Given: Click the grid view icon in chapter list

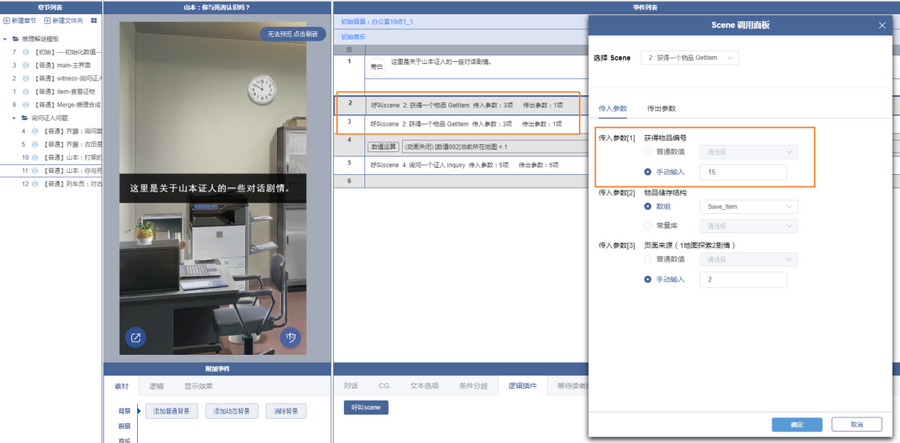Looking at the screenshot, I should [x=94, y=20].
